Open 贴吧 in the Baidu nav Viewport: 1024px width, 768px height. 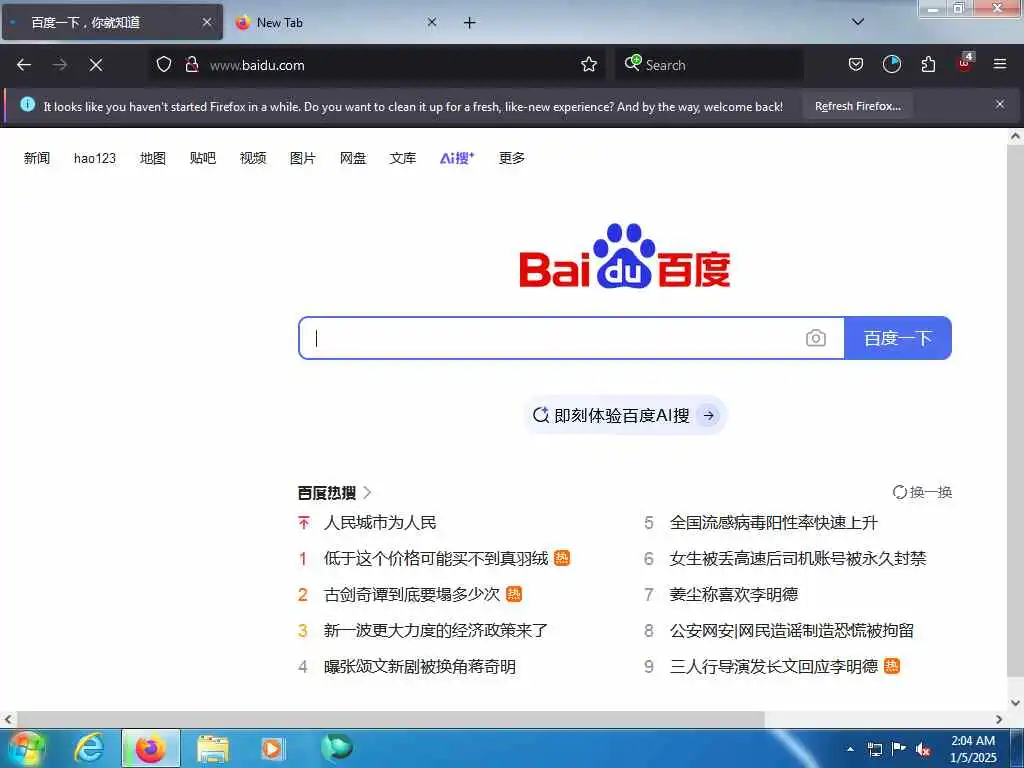tap(202, 158)
